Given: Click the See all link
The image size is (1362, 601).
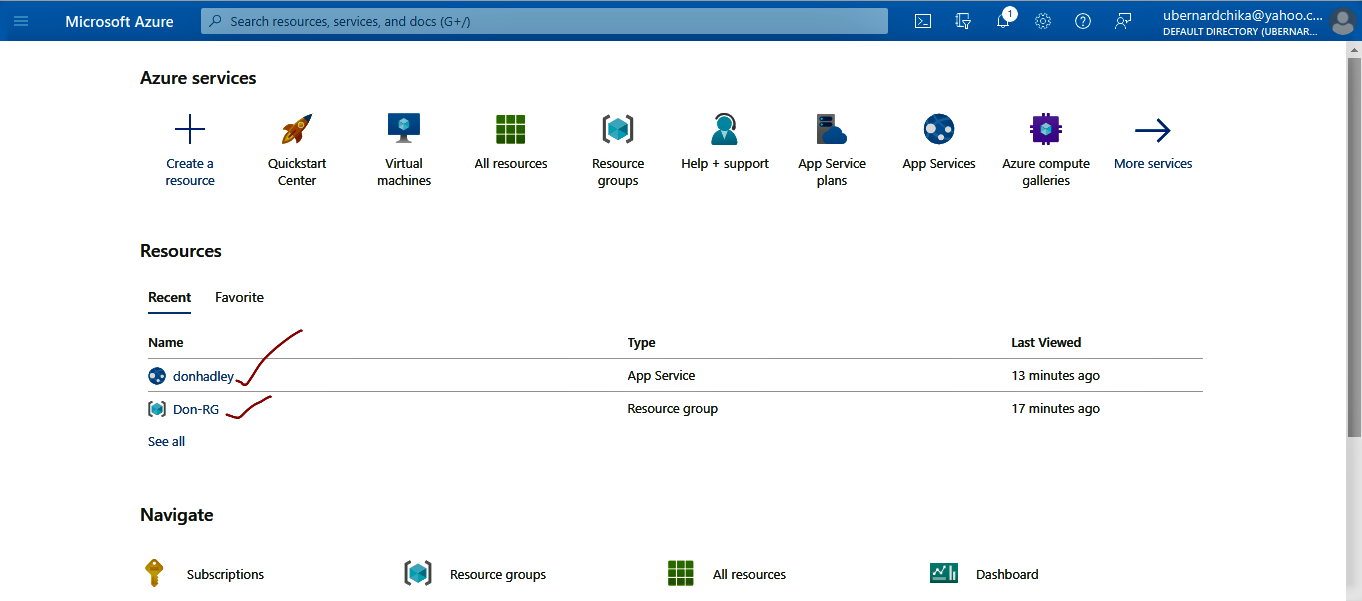Looking at the screenshot, I should click(x=166, y=441).
